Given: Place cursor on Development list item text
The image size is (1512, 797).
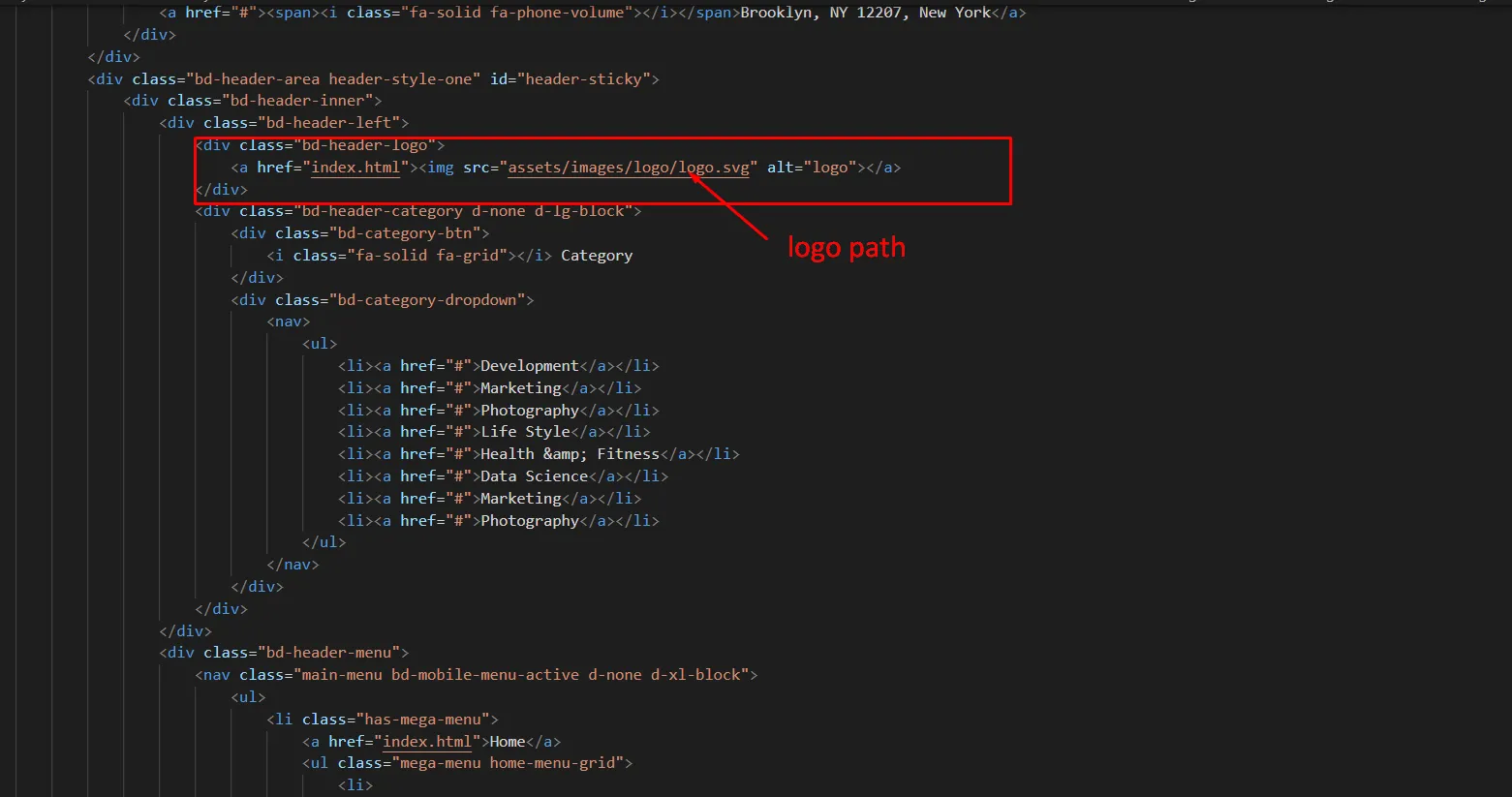Looking at the screenshot, I should click(529, 366).
